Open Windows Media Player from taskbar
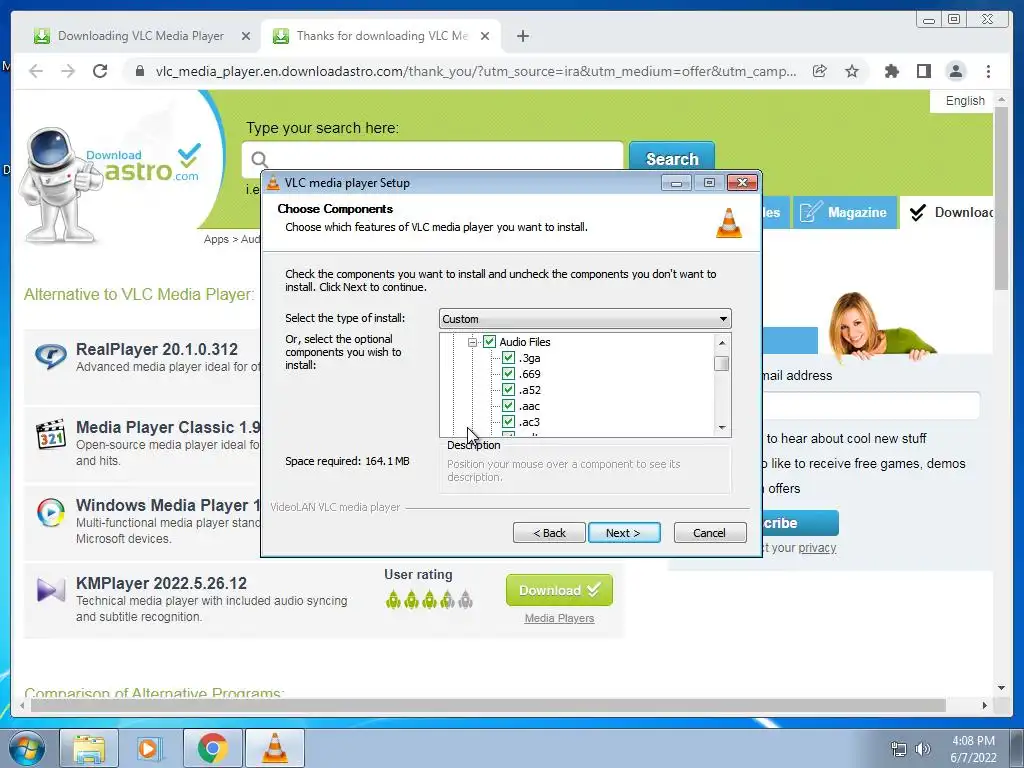1024x768 pixels. [x=148, y=748]
